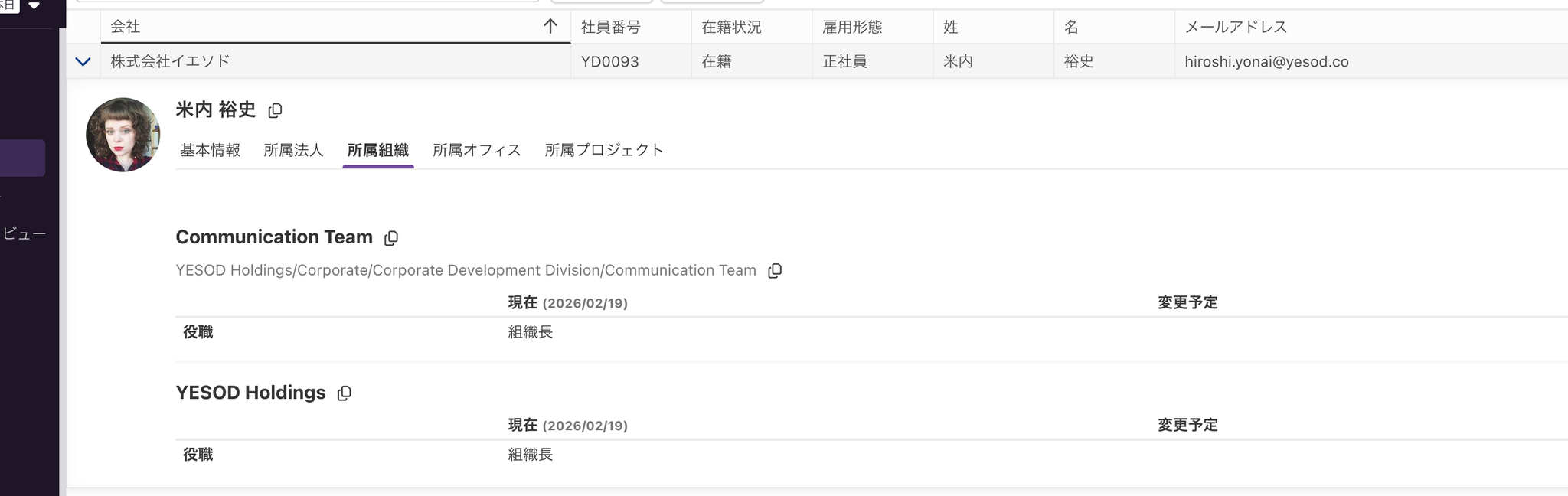
Task: Click the sort arrow in 会社 column
Action: [x=550, y=27]
